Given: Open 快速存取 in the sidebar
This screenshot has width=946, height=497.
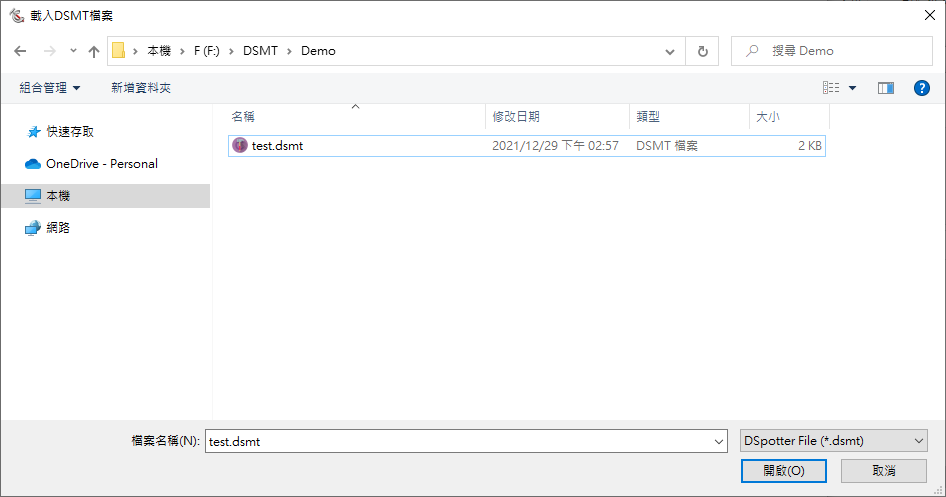Looking at the screenshot, I should coord(69,131).
